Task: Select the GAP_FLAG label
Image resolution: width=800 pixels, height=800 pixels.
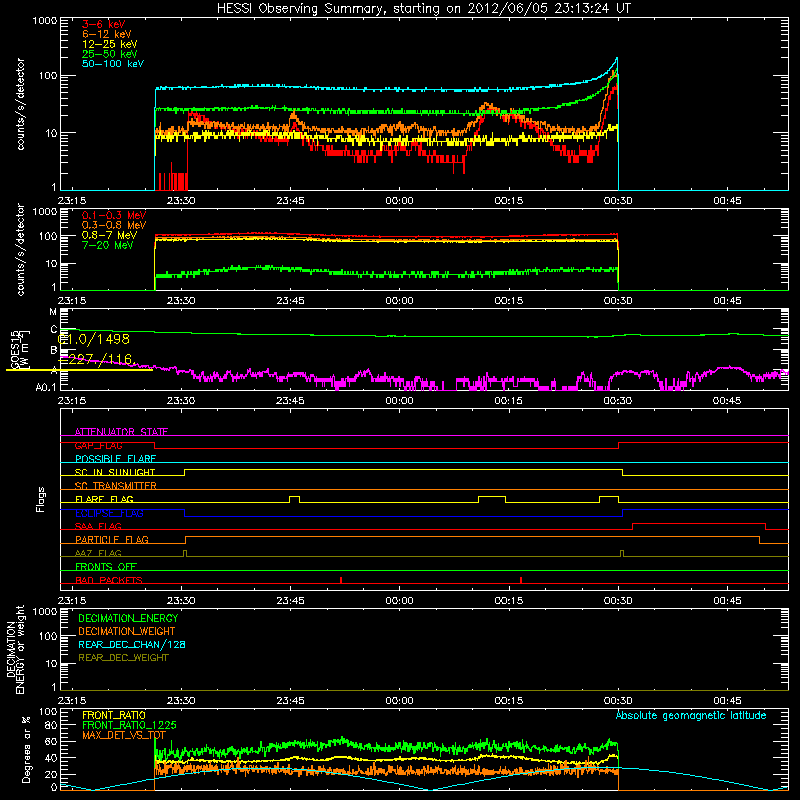Action: click(98, 445)
